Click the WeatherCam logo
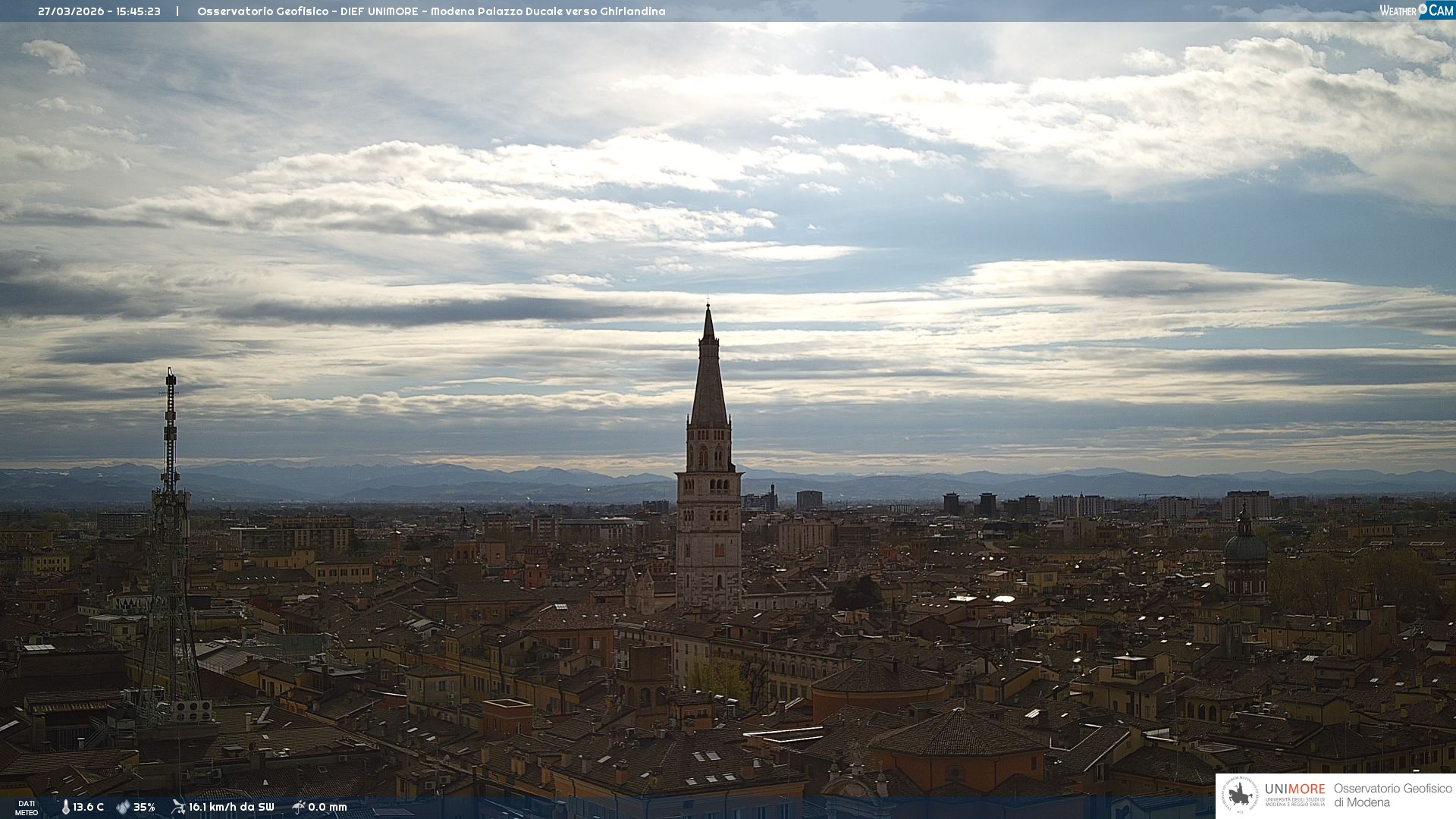 click(1416, 11)
